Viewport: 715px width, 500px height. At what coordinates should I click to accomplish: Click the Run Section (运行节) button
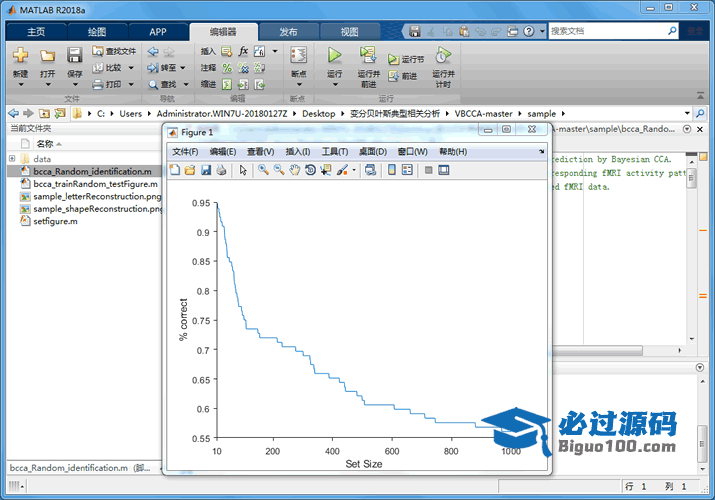(406, 59)
